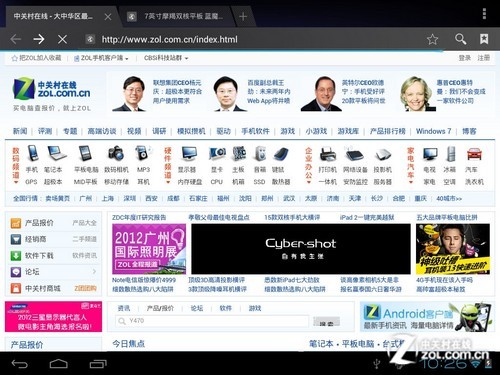Stop page loading with the X button
Image resolution: width=500 pixels, height=375 pixels.
(62, 39)
